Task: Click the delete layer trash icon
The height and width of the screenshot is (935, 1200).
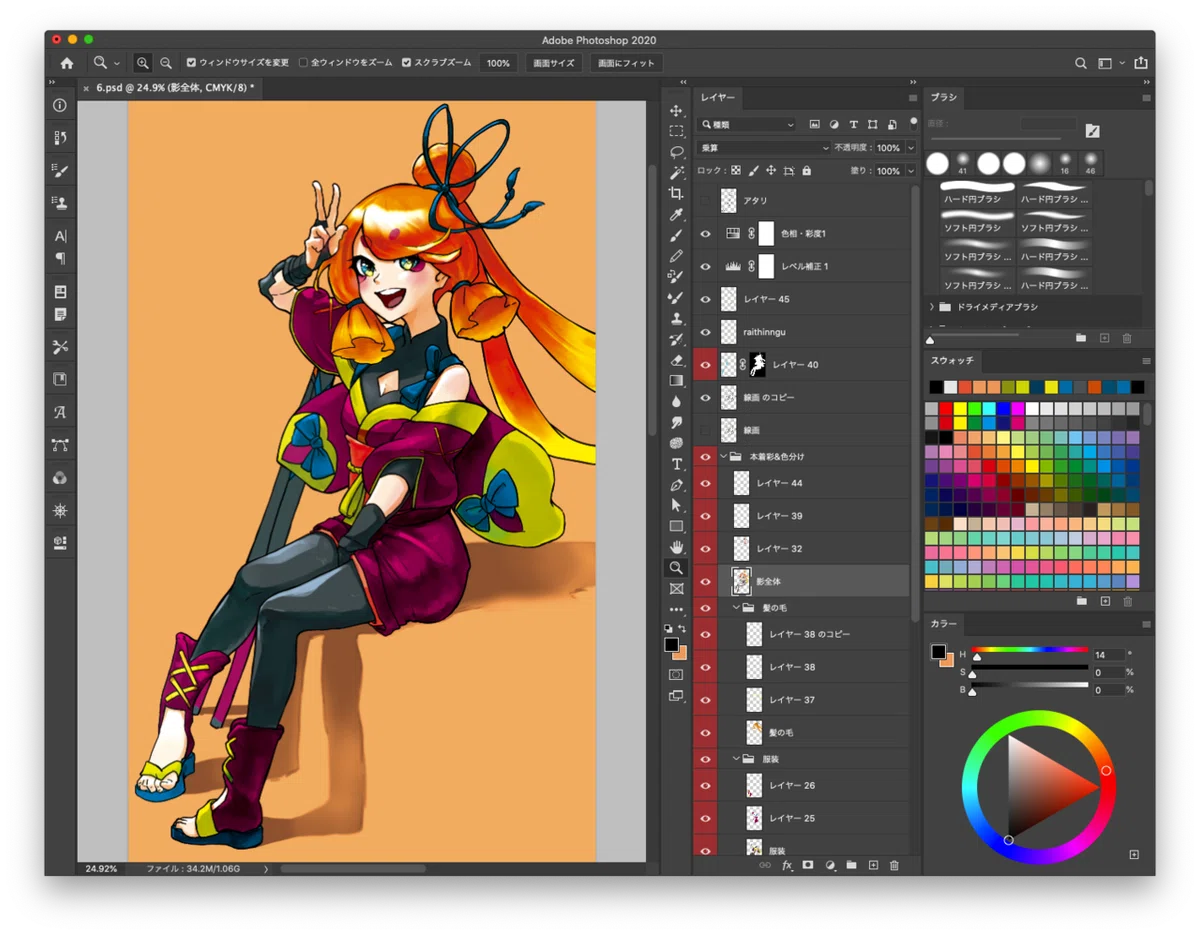Action: [894, 865]
